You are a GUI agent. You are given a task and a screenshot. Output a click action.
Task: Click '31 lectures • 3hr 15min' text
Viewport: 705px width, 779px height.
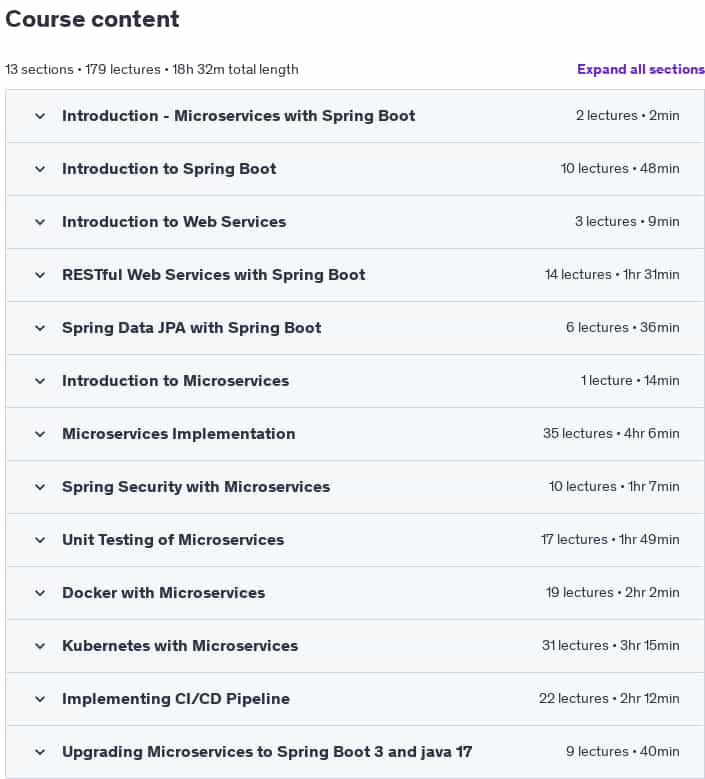[x=611, y=645]
